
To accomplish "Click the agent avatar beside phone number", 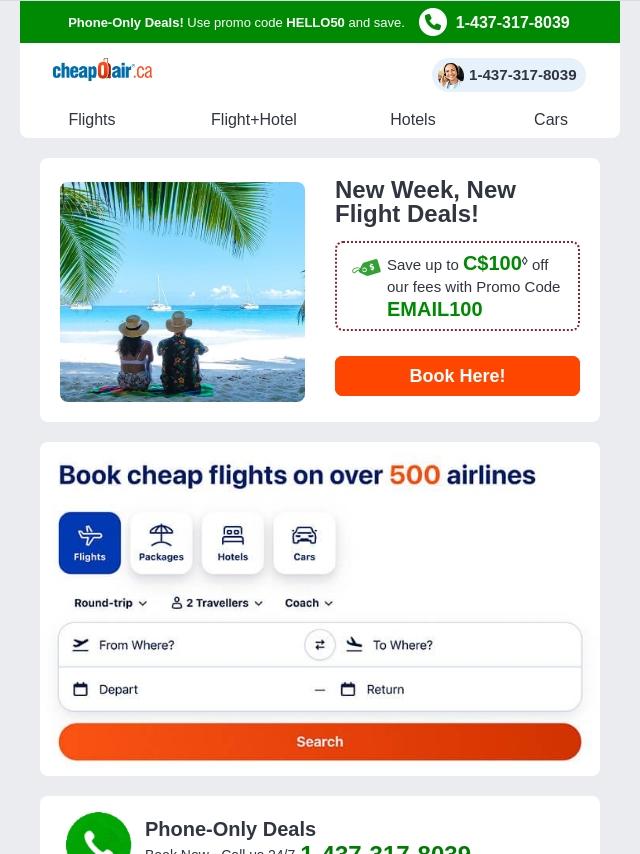I will coord(451,75).
